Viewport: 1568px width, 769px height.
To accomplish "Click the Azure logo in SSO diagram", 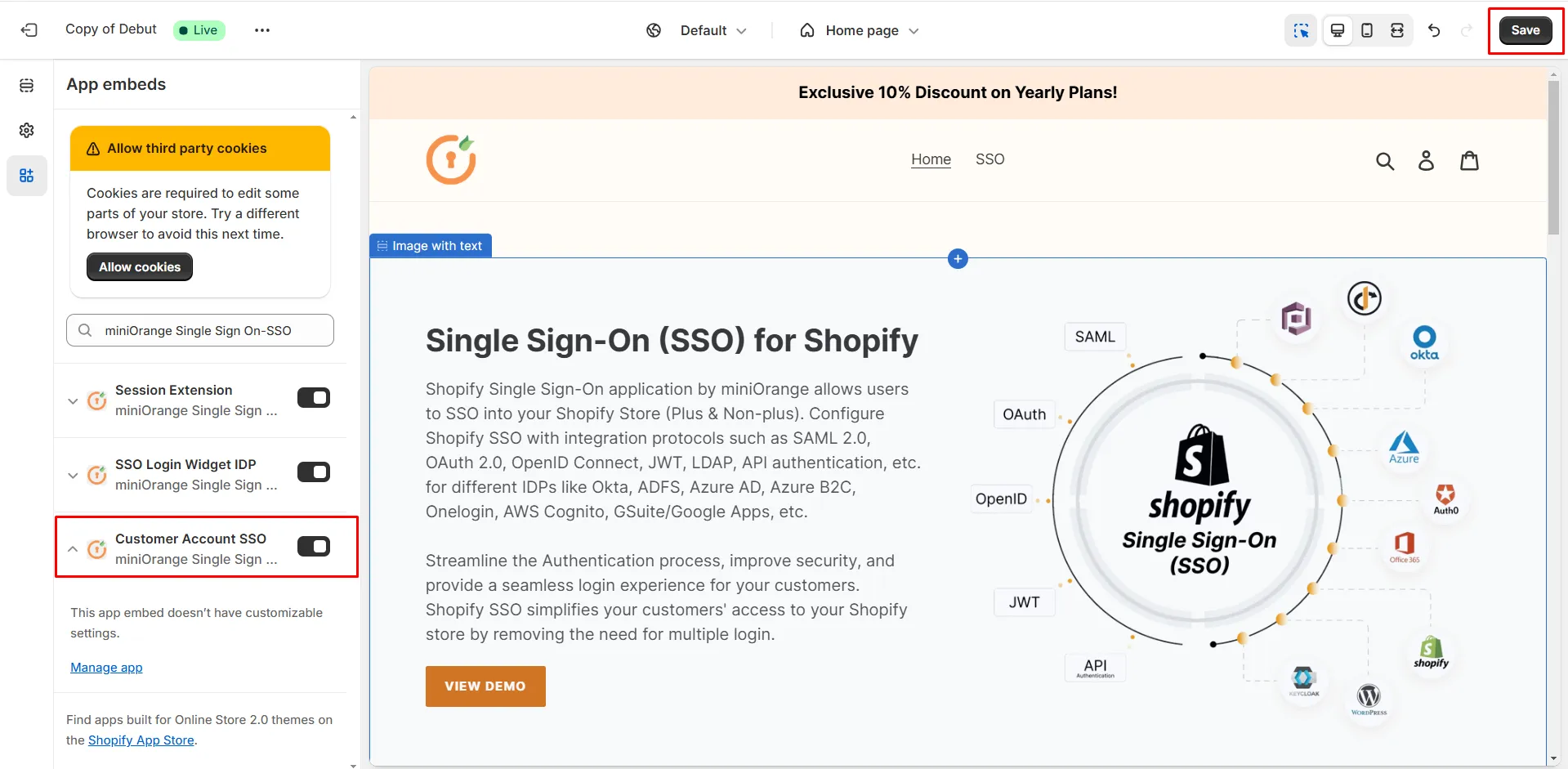I will click(x=1404, y=447).
